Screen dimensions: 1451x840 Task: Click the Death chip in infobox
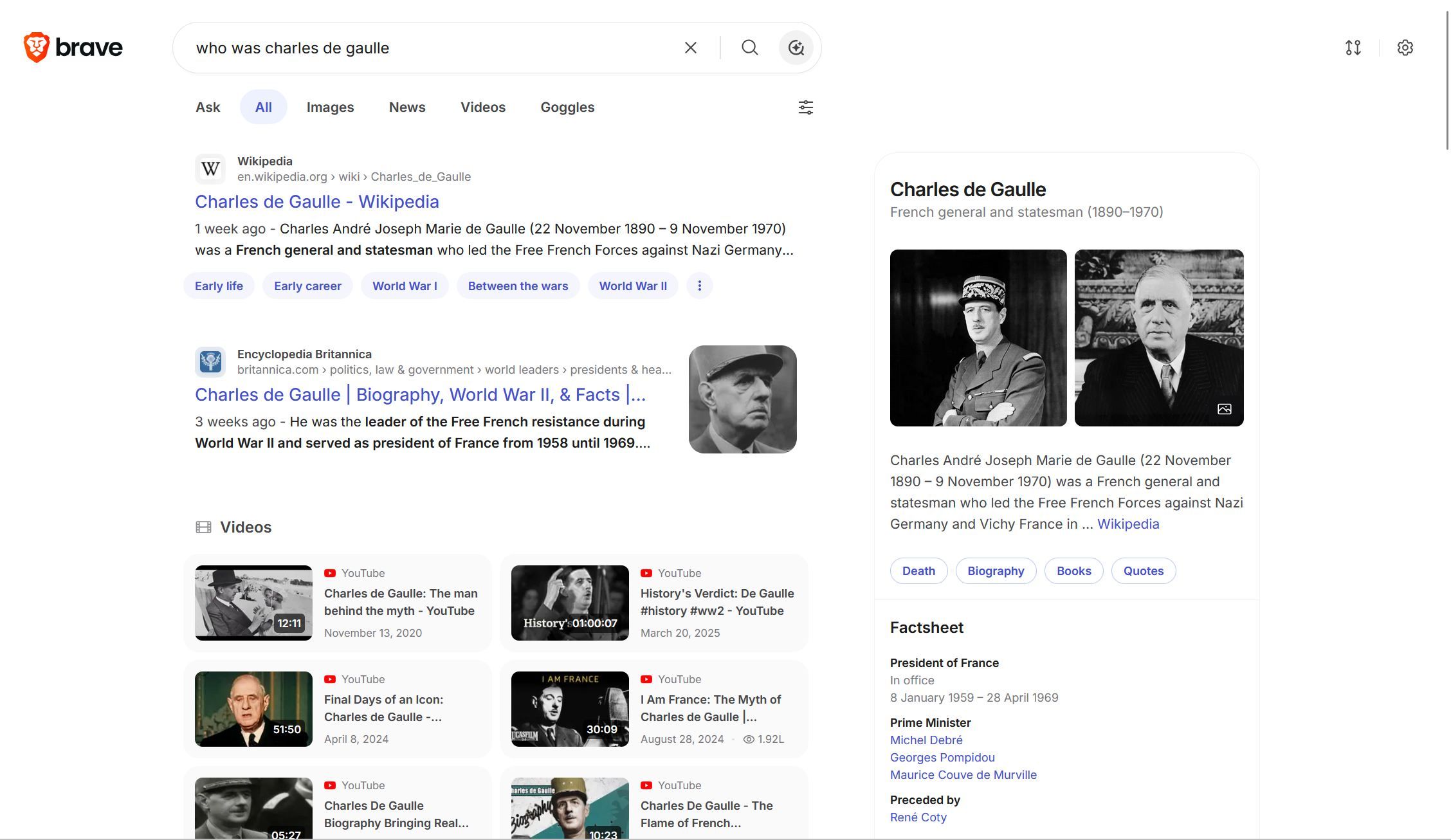click(918, 571)
